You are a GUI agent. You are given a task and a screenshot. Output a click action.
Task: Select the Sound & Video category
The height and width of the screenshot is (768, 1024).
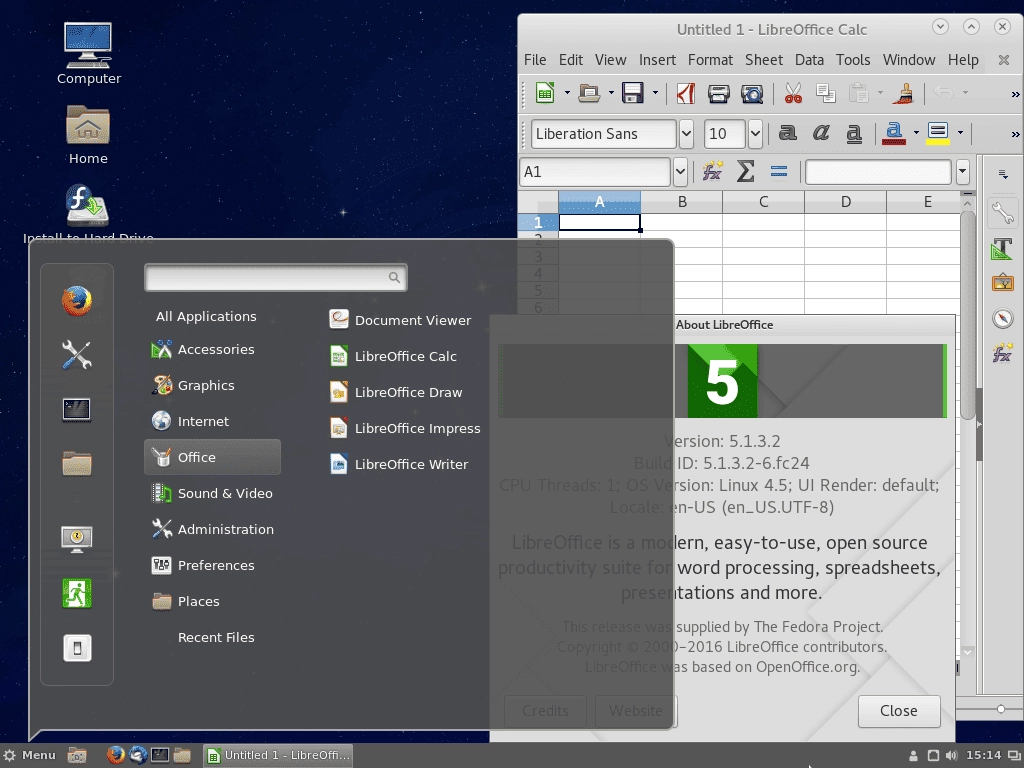[212, 493]
